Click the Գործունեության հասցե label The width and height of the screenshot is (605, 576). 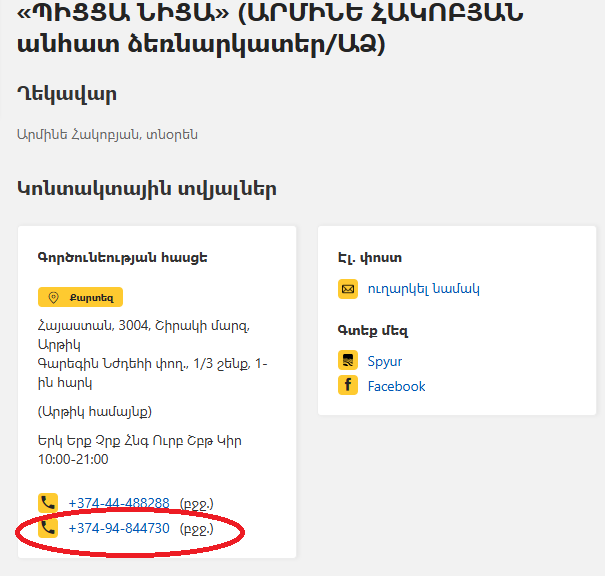(x=122, y=257)
